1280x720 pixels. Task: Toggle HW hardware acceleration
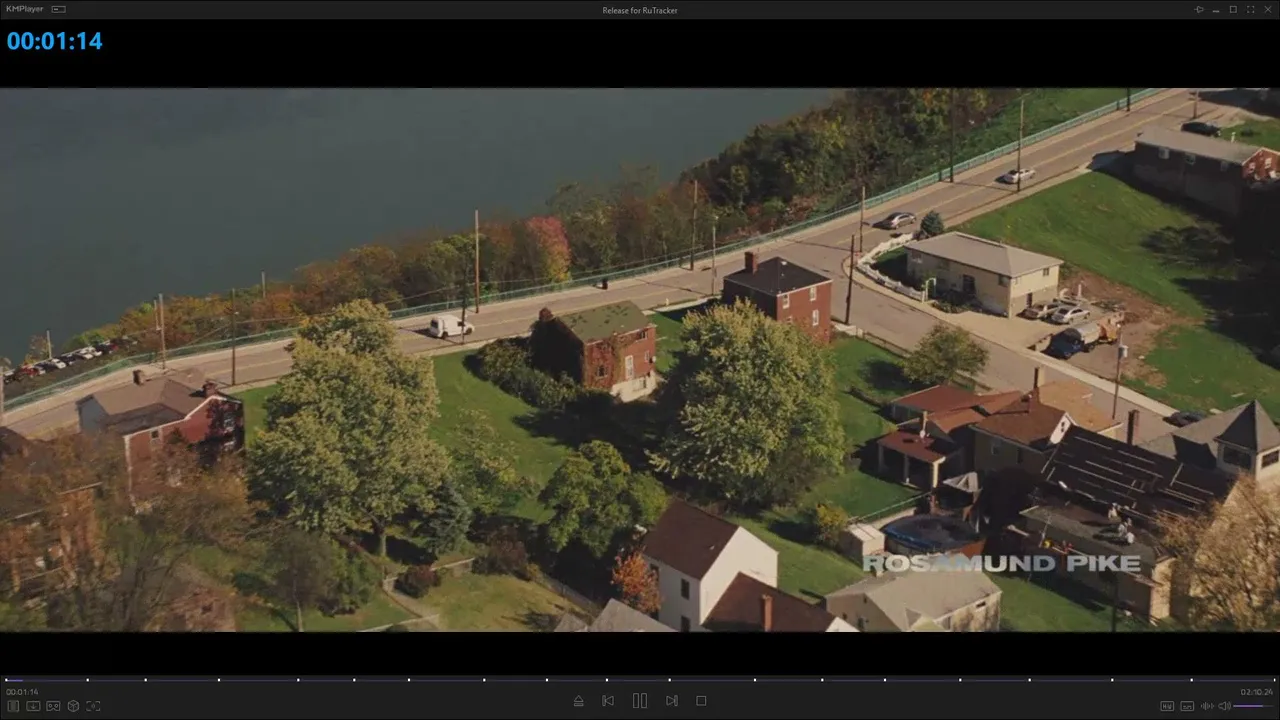[x=1167, y=706]
